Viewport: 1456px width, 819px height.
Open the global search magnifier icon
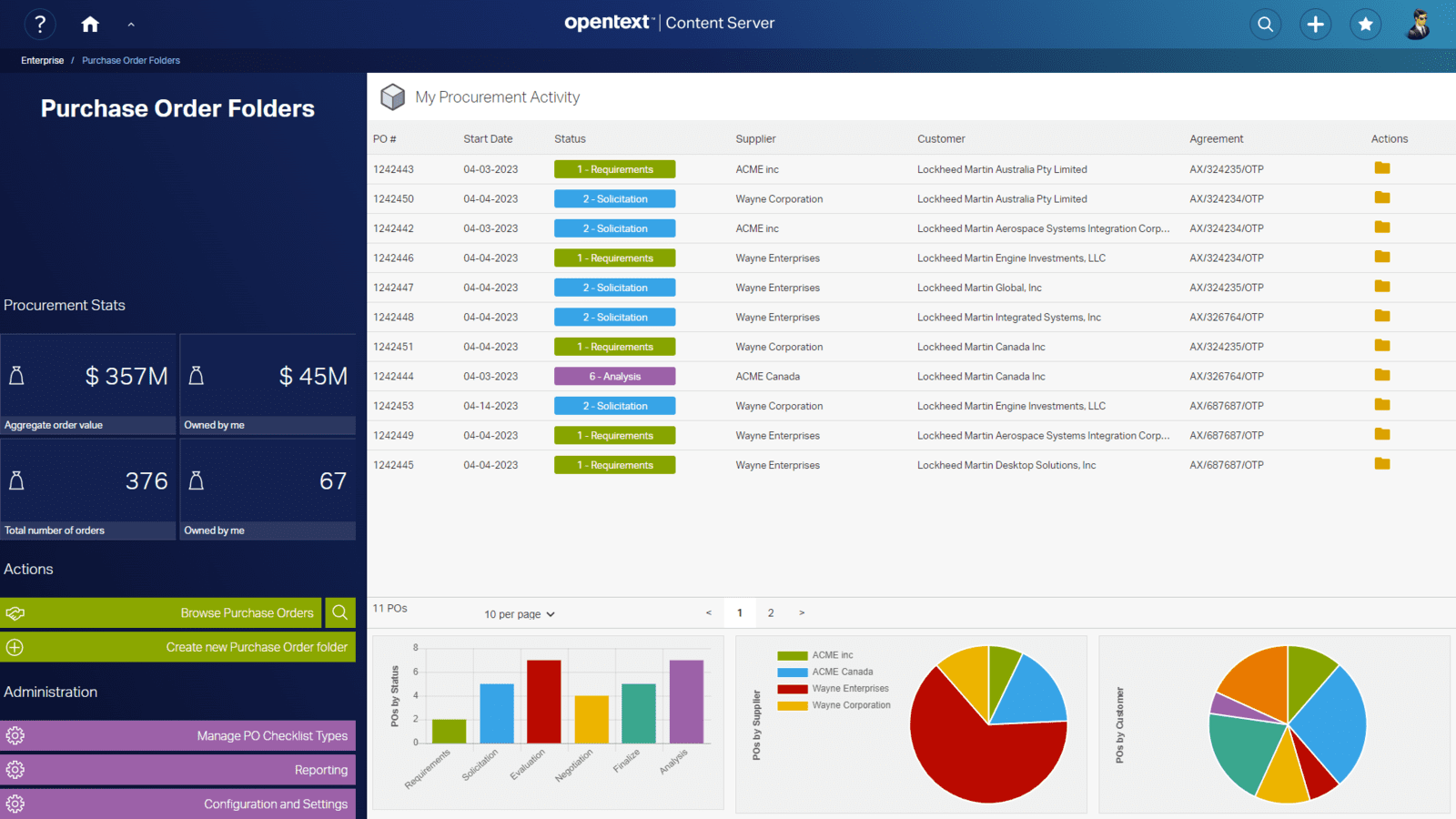point(1265,24)
